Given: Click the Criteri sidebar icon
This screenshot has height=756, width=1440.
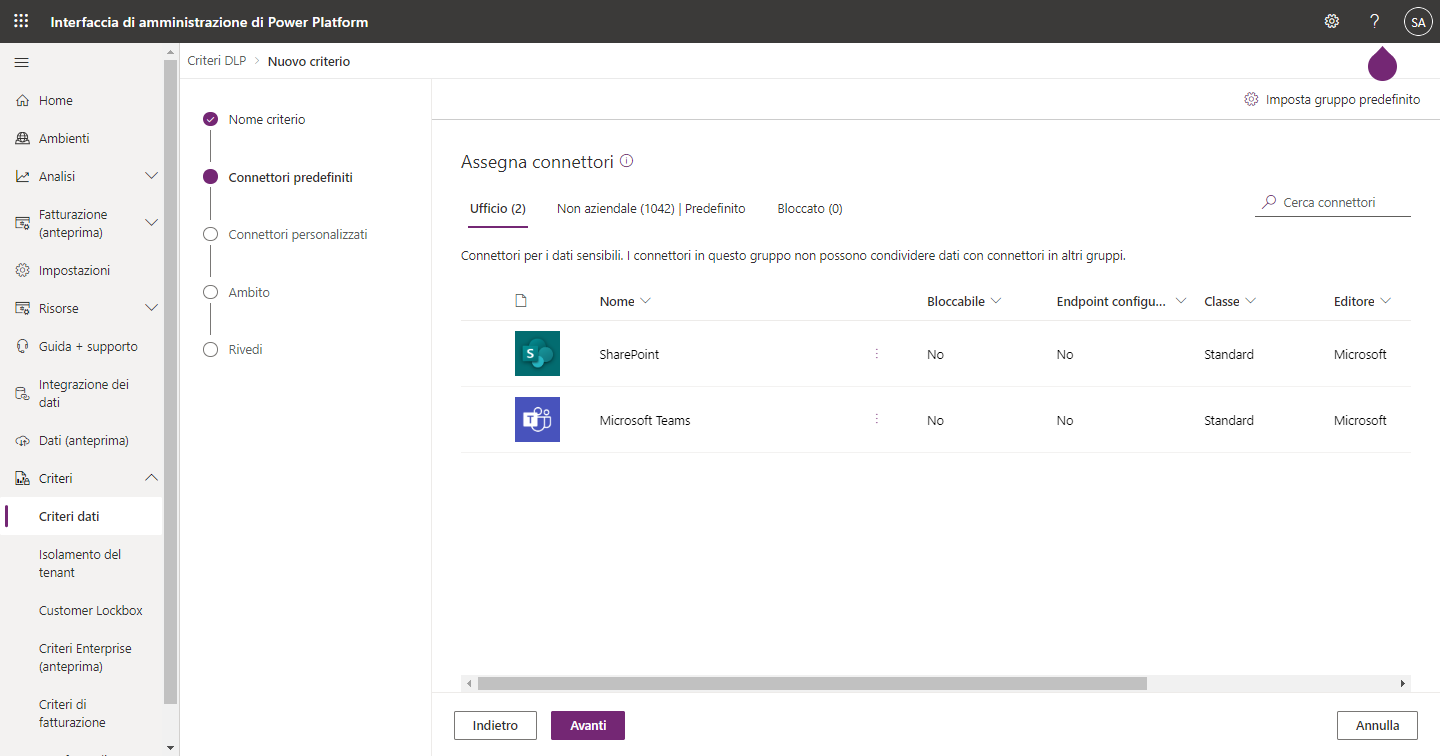Looking at the screenshot, I should click(x=22, y=479).
